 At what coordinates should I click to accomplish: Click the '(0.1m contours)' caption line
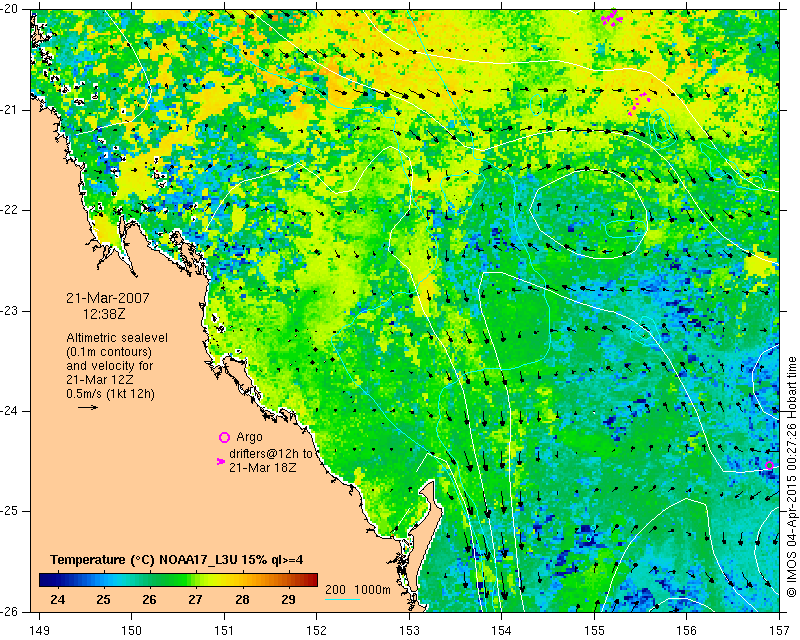109,352
